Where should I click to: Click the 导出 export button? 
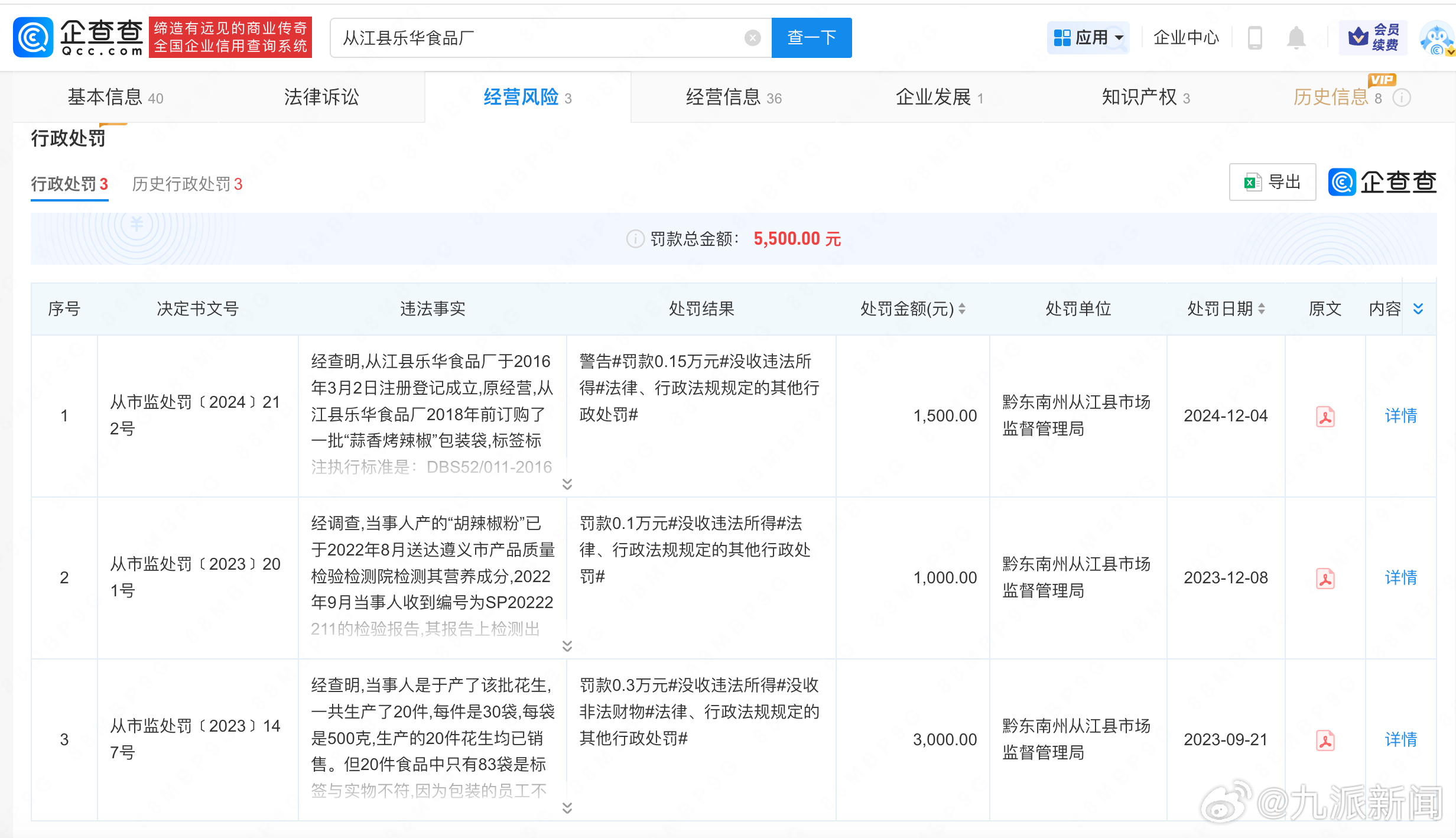(x=1272, y=182)
